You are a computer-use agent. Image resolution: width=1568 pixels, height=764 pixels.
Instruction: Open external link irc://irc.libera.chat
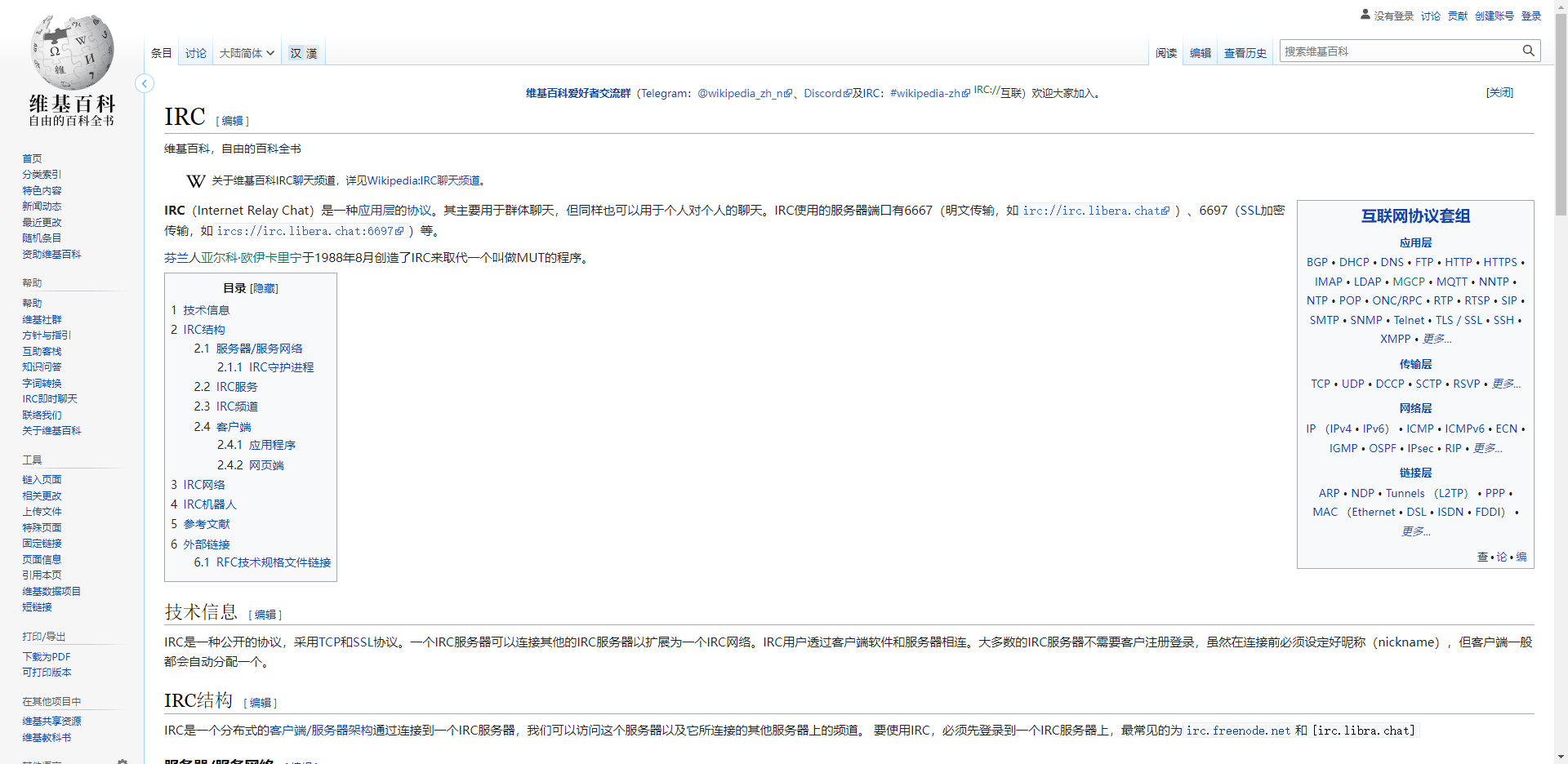(x=1096, y=211)
